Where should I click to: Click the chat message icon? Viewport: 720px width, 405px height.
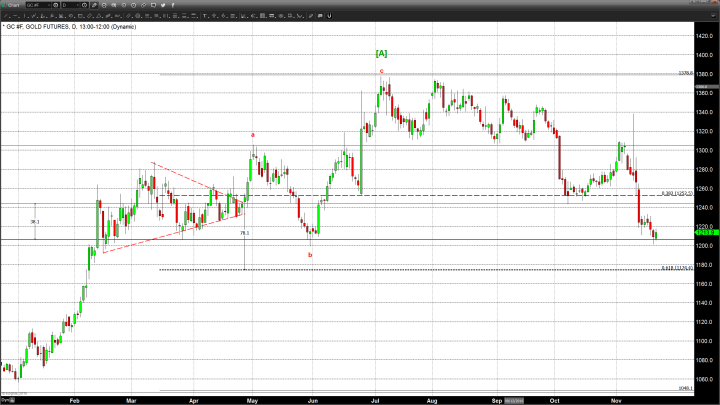tap(153, 5)
